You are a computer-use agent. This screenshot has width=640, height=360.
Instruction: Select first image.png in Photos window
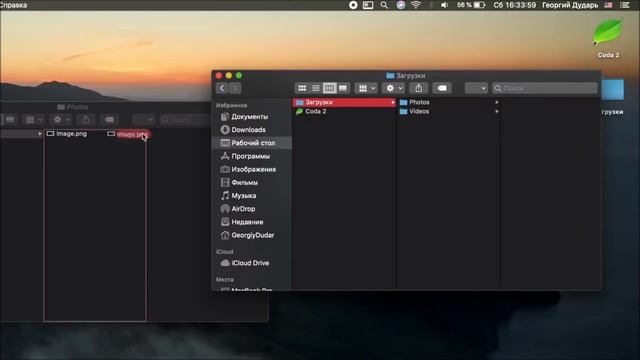tap(71, 133)
